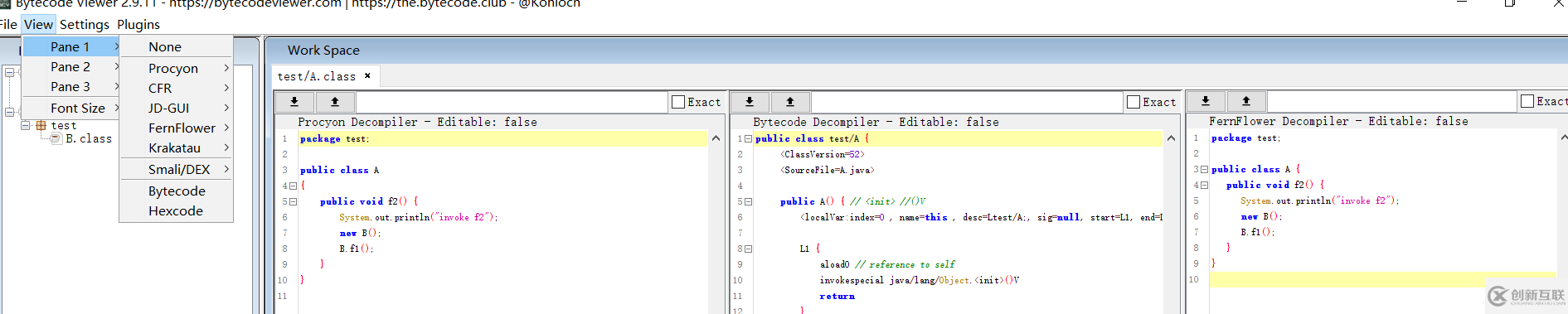
Task: Click 'public class A' in Procyon pane
Action: [x=339, y=170]
